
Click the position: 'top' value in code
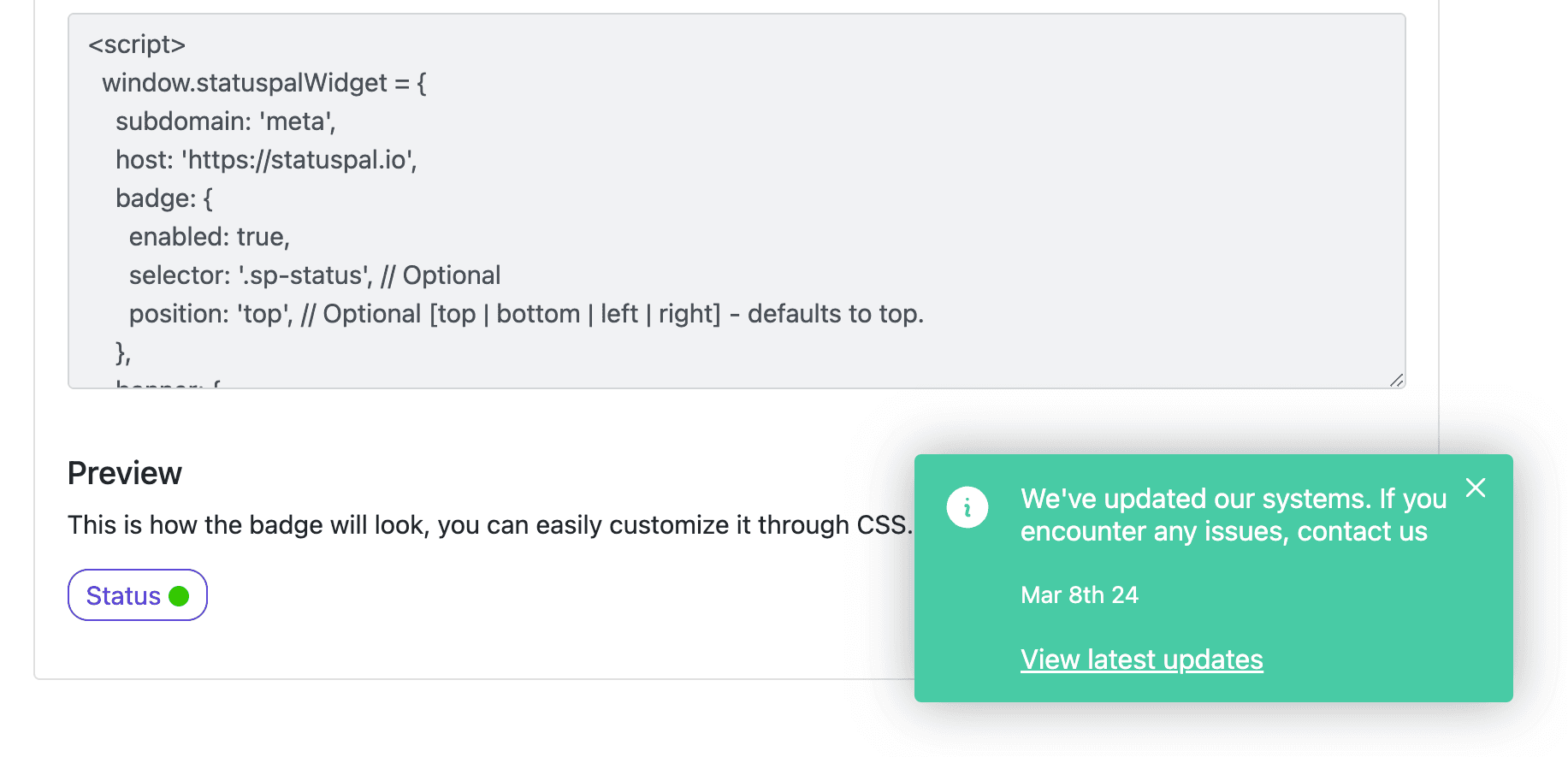click(x=264, y=314)
